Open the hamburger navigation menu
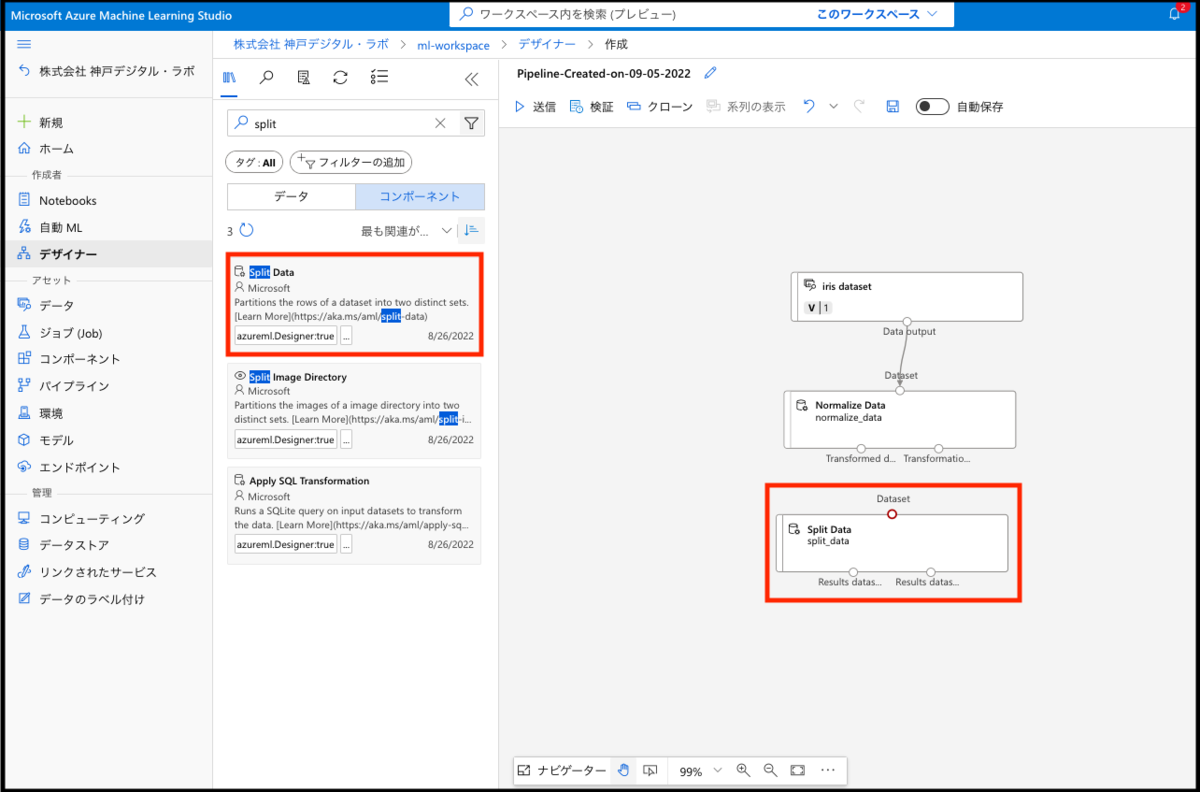The width and height of the screenshot is (1200, 792). (x=25, y=44)
